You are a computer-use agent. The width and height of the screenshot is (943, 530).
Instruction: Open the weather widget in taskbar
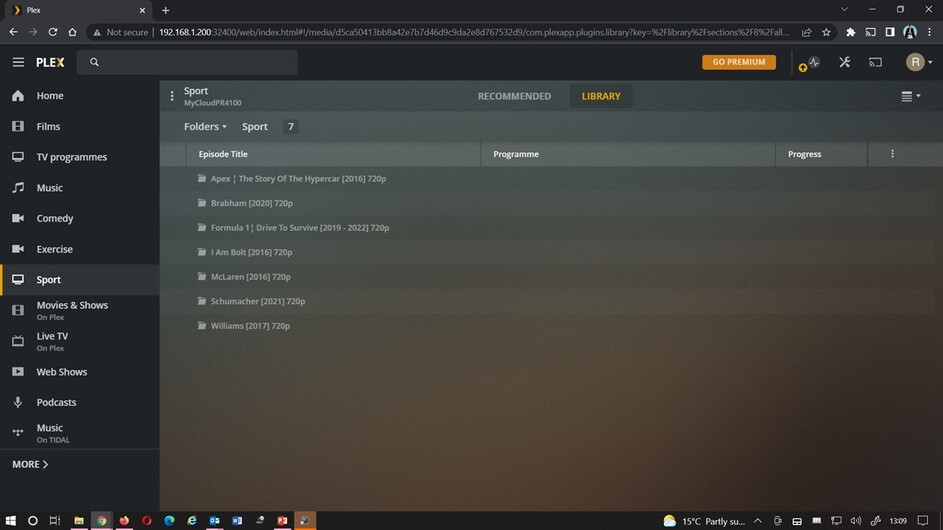[x=704, y=521]
